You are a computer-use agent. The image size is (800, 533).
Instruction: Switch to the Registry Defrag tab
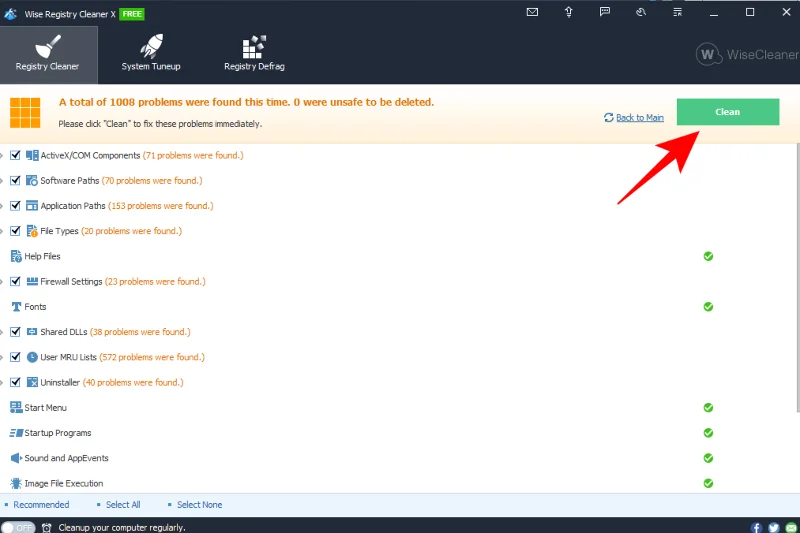pyautogui.click(x=254, y=54)
